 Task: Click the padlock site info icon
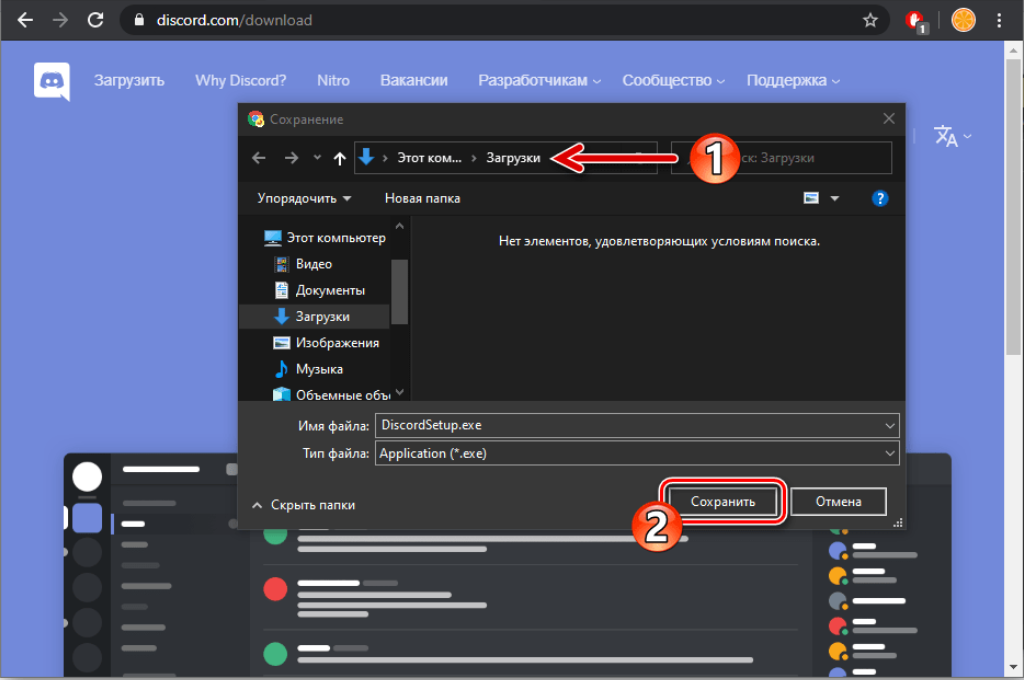point(138,20)
